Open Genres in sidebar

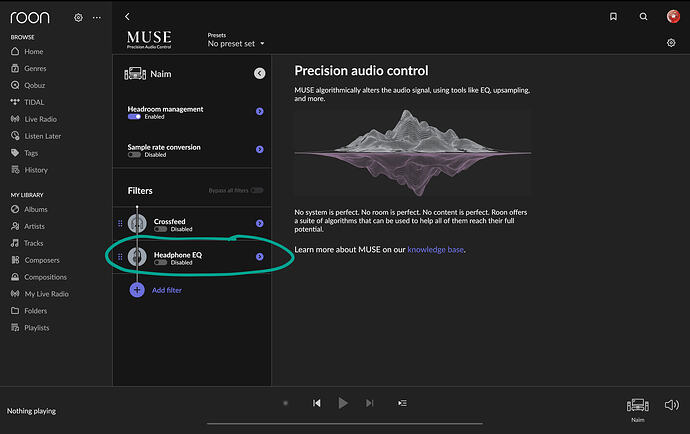pos(29,68)
